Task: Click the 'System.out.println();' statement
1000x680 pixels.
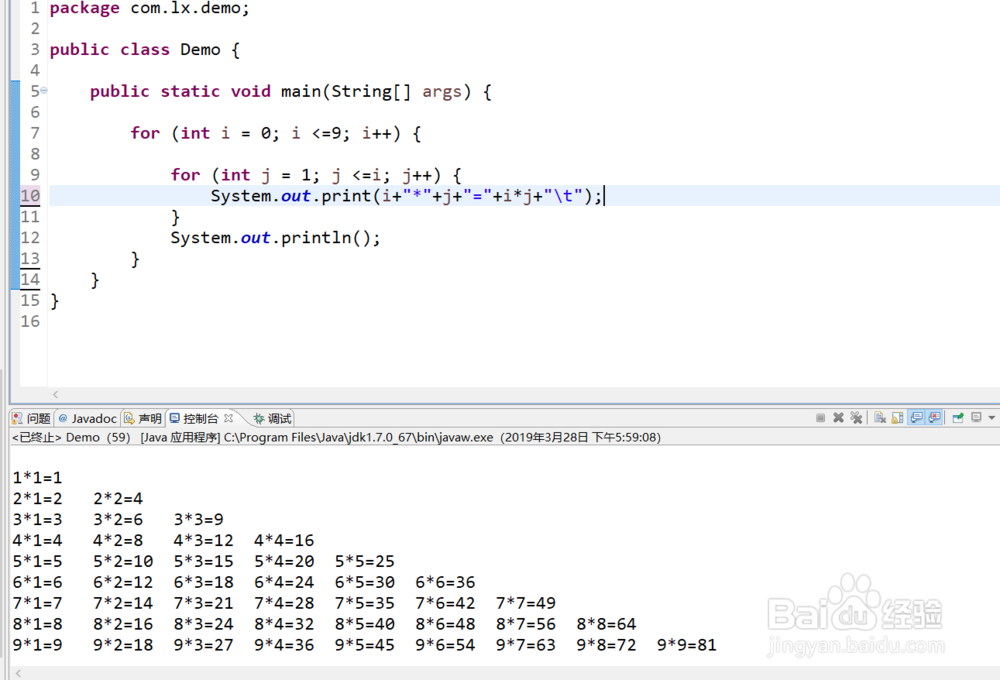Action: click(x=275, y=238)
